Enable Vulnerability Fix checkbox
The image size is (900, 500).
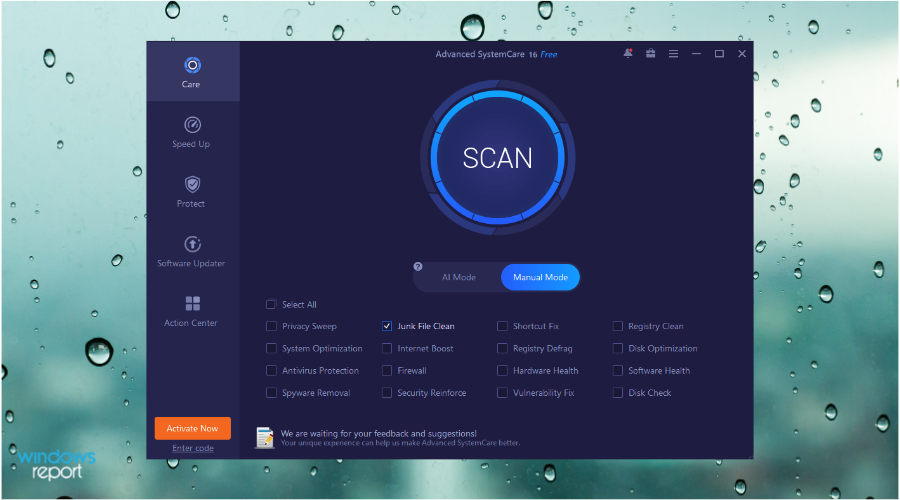pyautogui.click(x=502, y=393)
